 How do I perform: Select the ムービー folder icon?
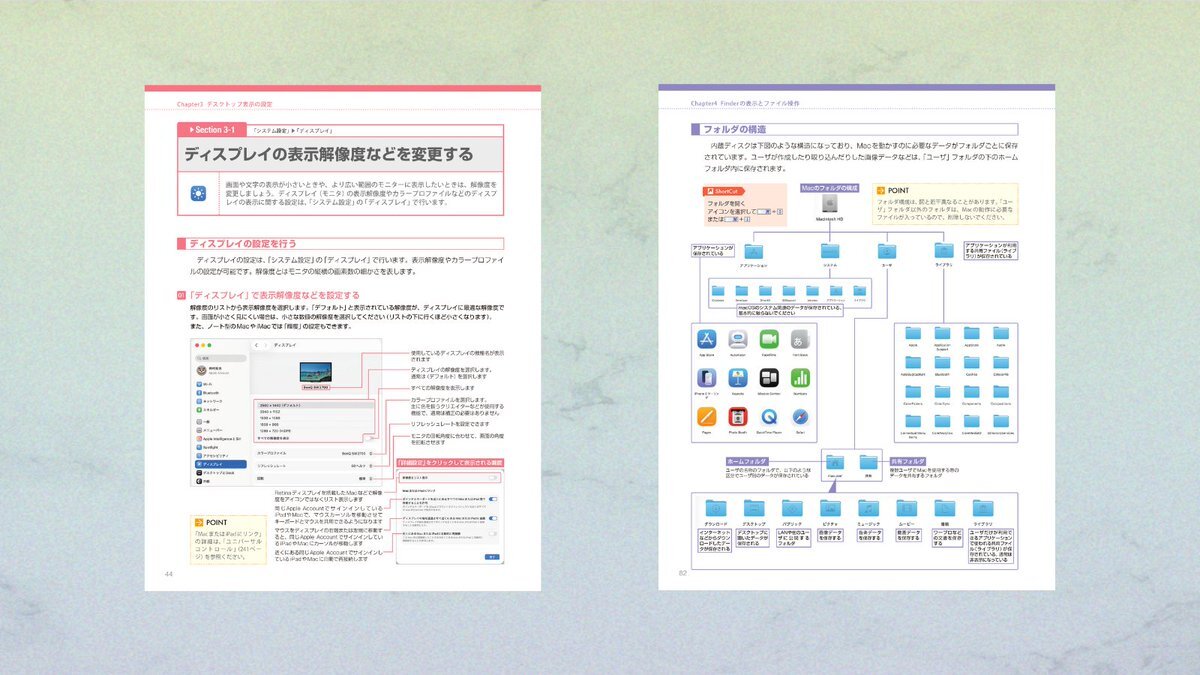click(x=906, y=508)
